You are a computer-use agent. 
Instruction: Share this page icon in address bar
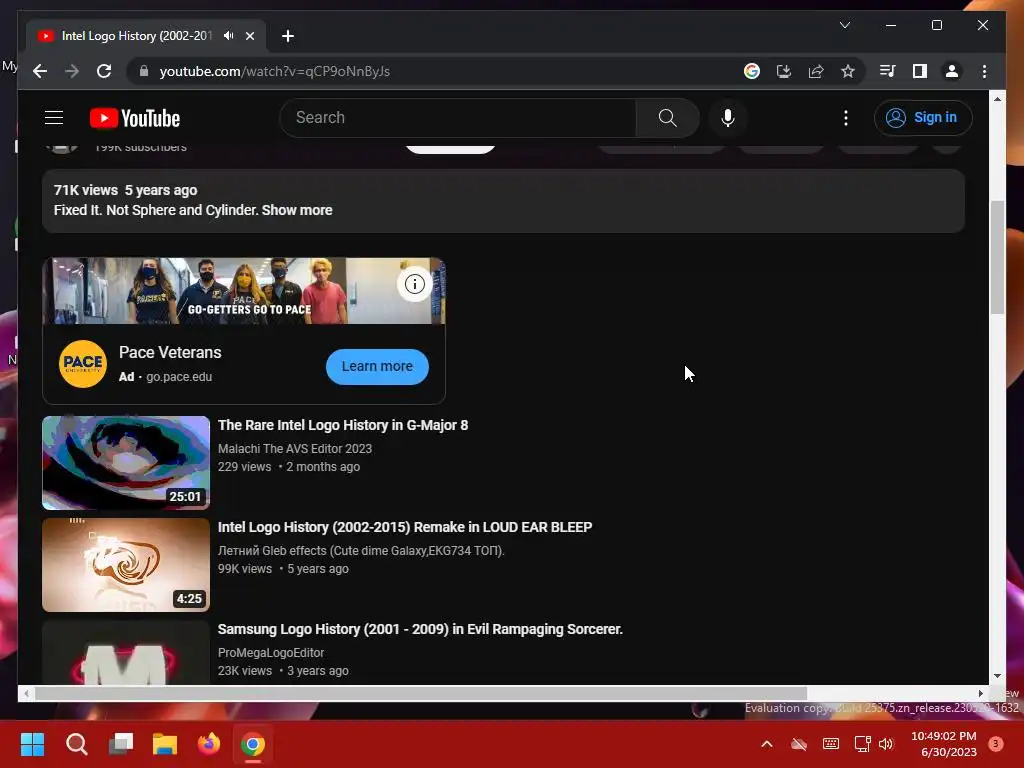pos(816,71)
